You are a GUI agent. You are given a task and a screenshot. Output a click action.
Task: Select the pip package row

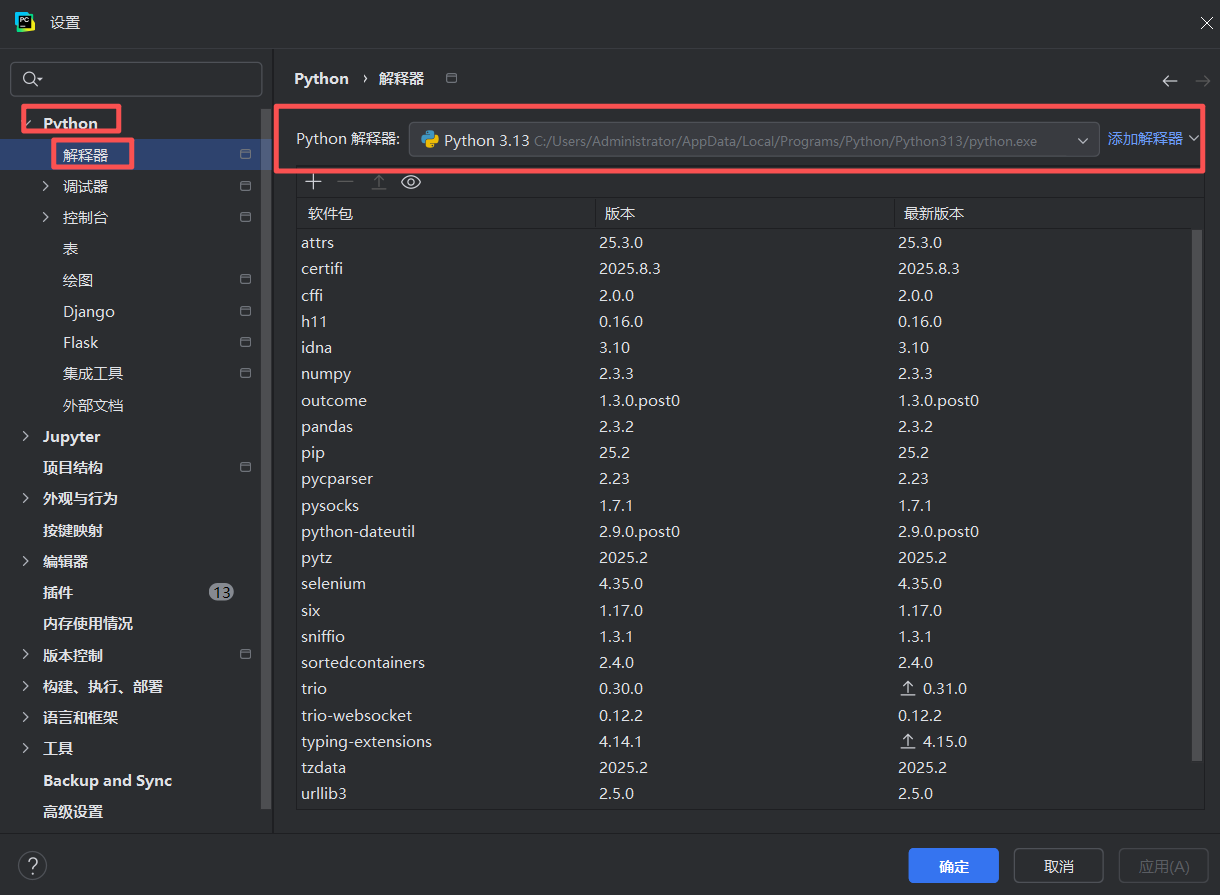(744, 452)
